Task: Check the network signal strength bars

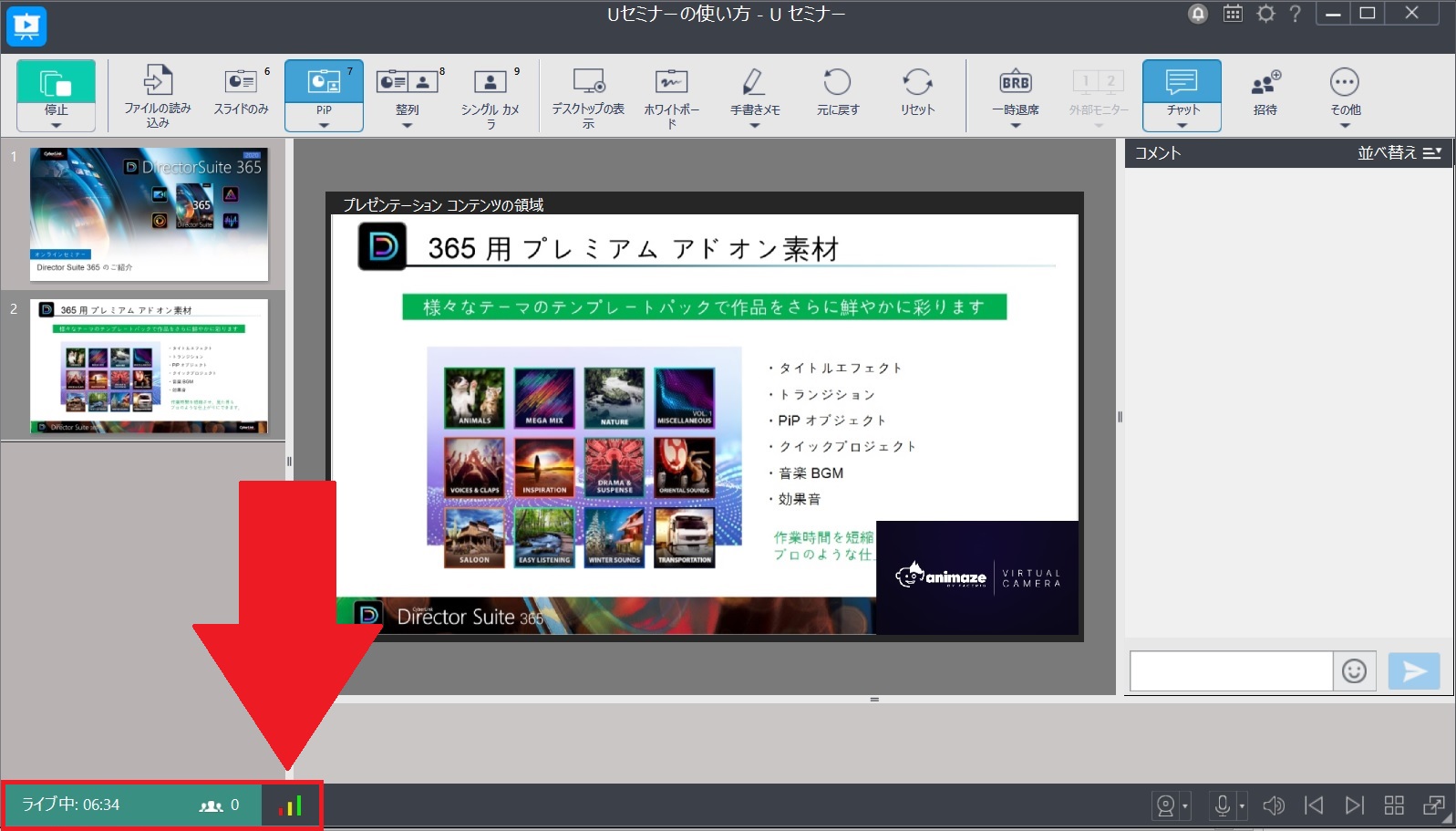Action: (291, 805)
